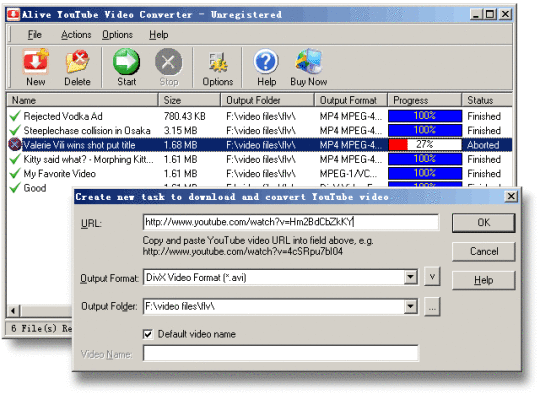Click the Delete toolbar icon
The height and width of the screenshot is (405, 540).
tap(77, 61)
